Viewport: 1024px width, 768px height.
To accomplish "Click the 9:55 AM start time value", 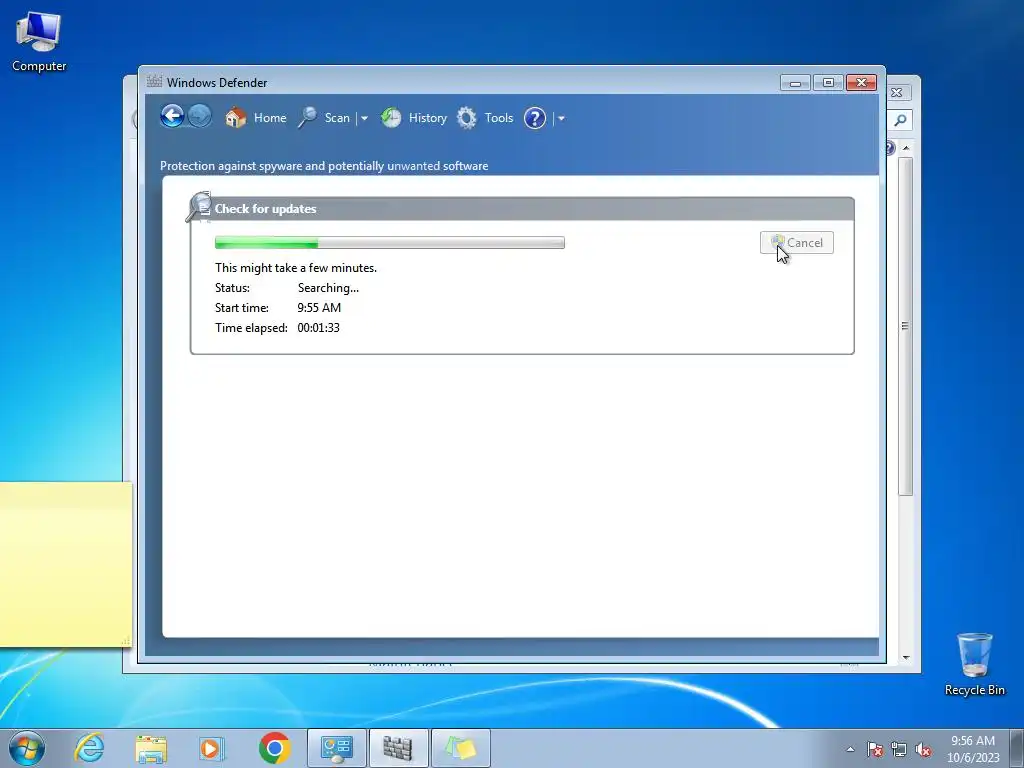I will coord(319,308).
